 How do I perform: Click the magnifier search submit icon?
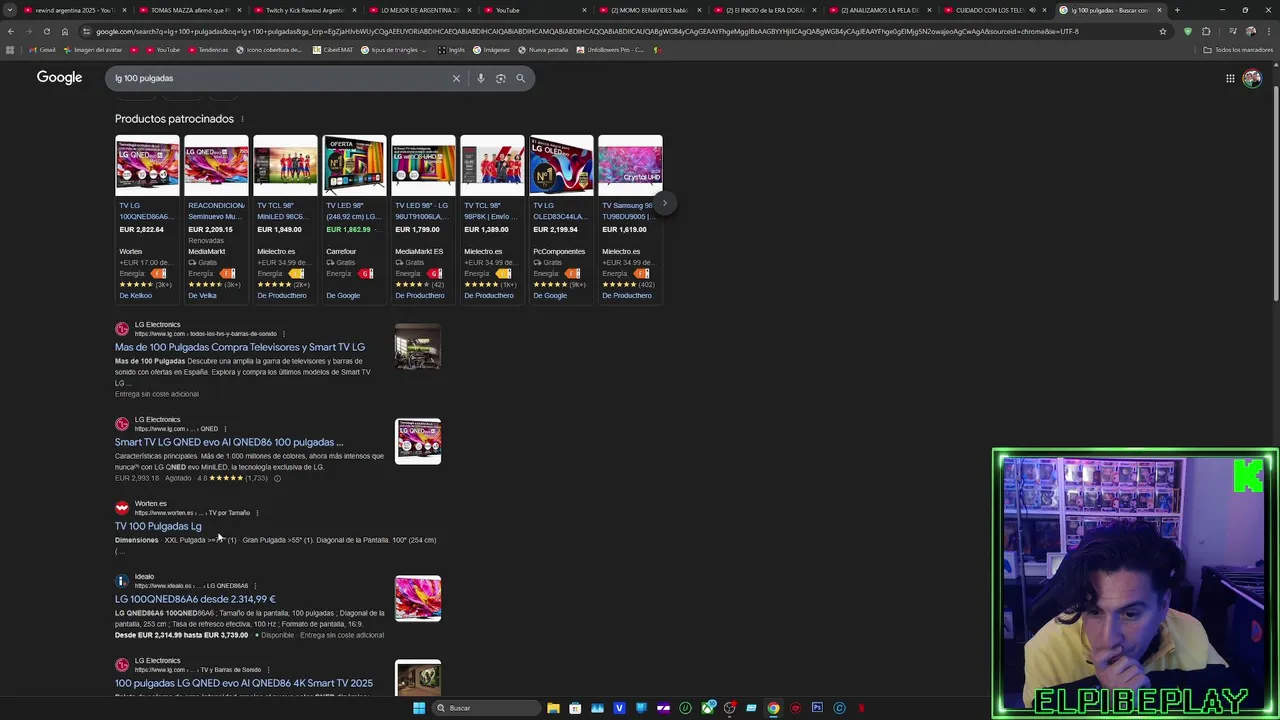pyautogui.click(x=520, y=78)
